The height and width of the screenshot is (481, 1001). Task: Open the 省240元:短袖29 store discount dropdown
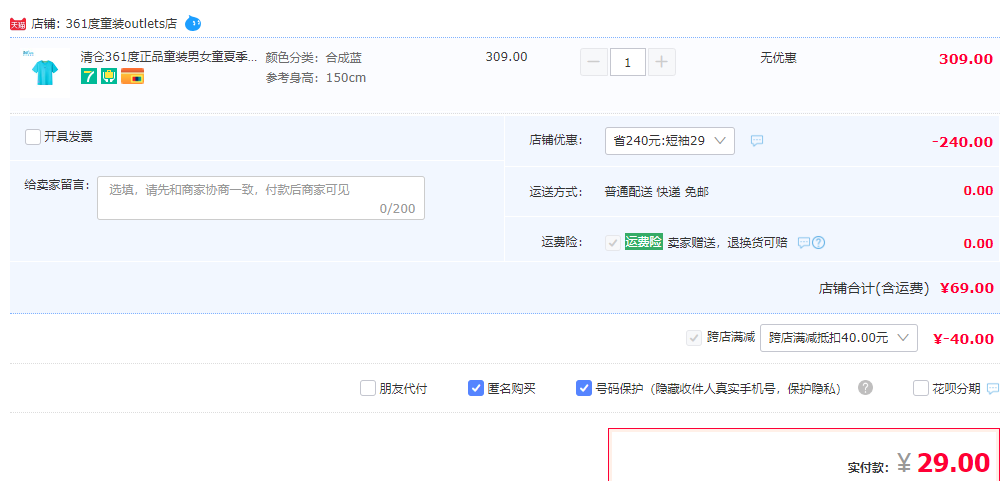click(x=670, y=141)
